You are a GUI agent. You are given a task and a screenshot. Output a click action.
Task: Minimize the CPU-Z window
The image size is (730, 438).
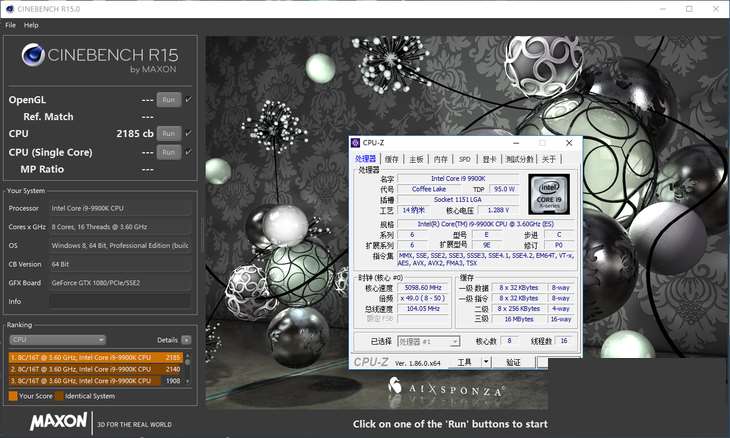(x=516, y=143)
